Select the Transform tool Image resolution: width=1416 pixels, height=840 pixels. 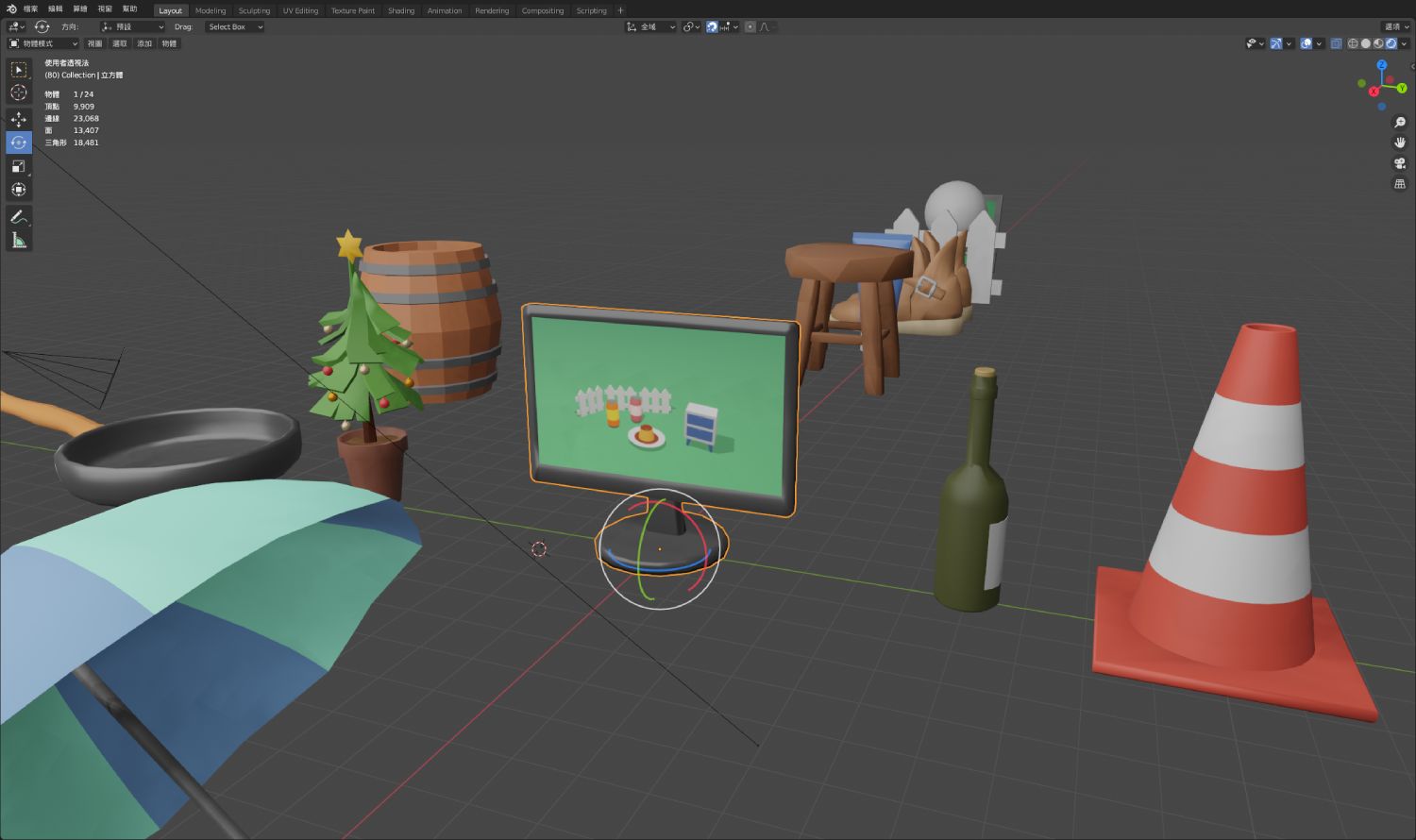click(x=19, y=190)
